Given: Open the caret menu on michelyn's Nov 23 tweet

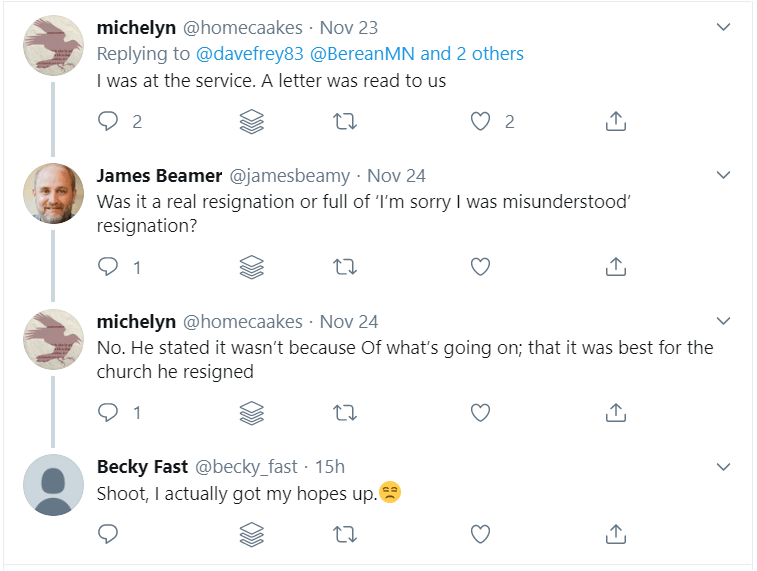Looking at the screenshot, I should 724,28.
